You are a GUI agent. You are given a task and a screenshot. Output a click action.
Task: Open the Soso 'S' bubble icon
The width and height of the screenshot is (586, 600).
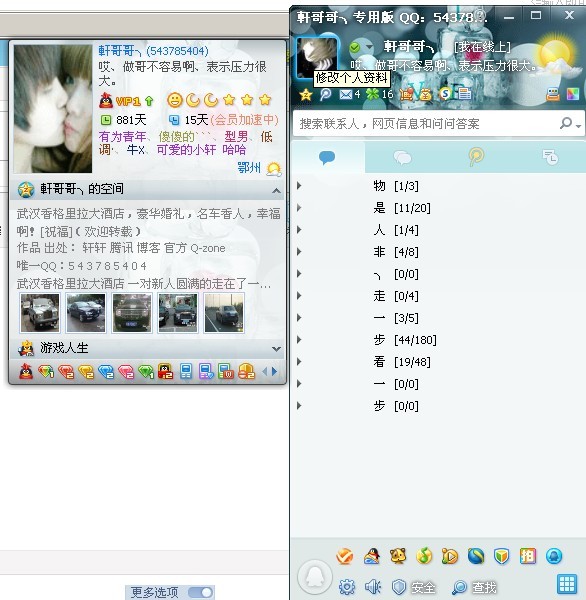pyautogui.click(x=445, y=94)
